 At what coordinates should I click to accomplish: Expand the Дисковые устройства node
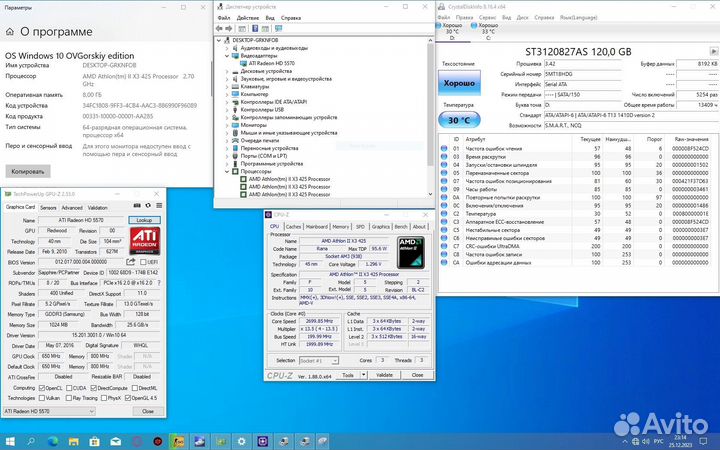coord(227,71)
